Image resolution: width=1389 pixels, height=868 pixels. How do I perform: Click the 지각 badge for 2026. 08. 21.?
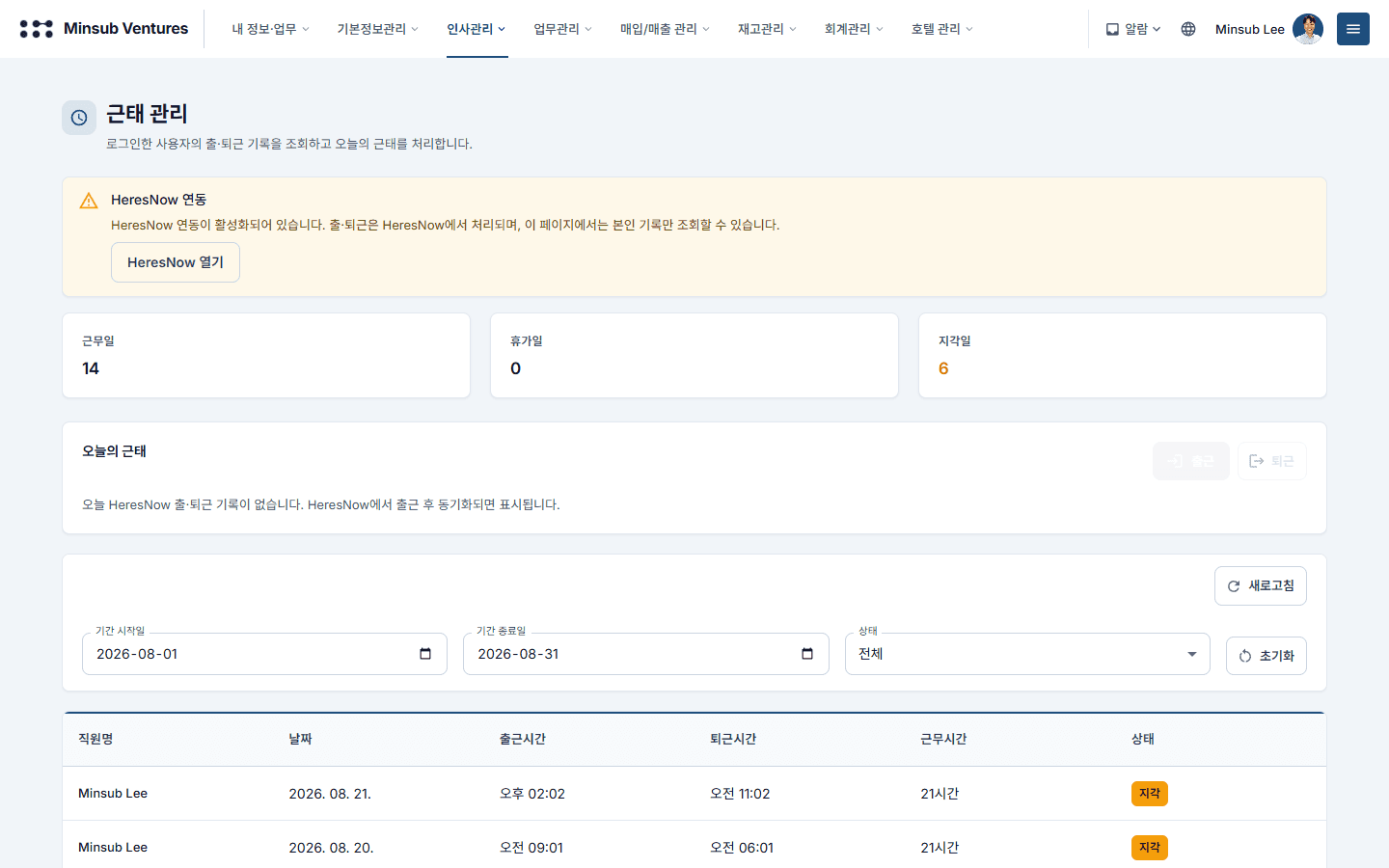tap(1150, 794)
